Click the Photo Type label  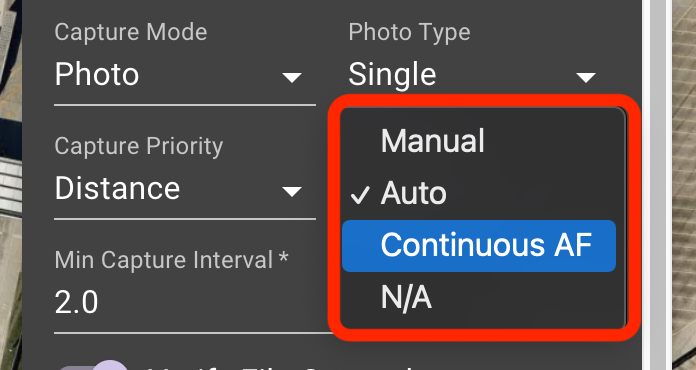coord(409,32)
